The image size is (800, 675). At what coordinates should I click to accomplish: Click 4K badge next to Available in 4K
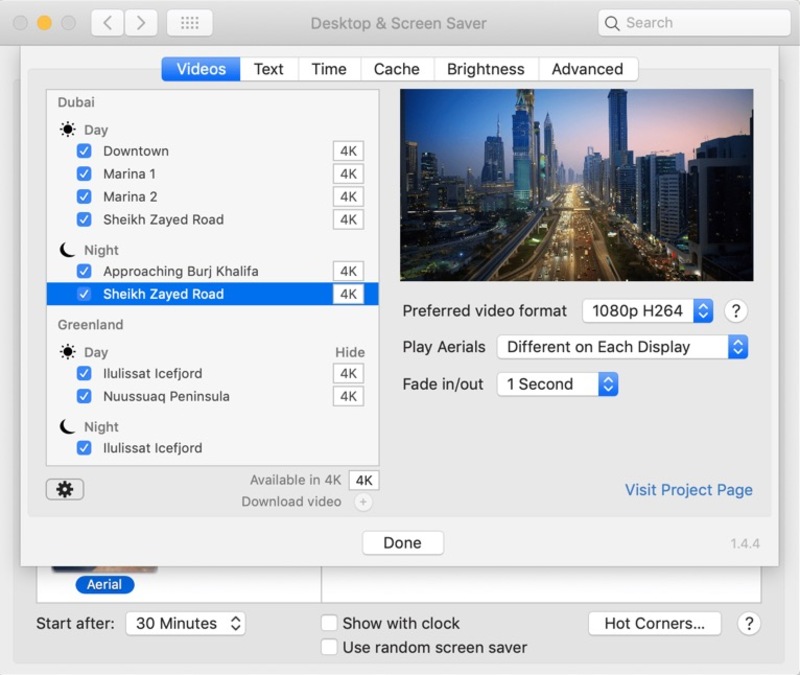click(364, 480)
